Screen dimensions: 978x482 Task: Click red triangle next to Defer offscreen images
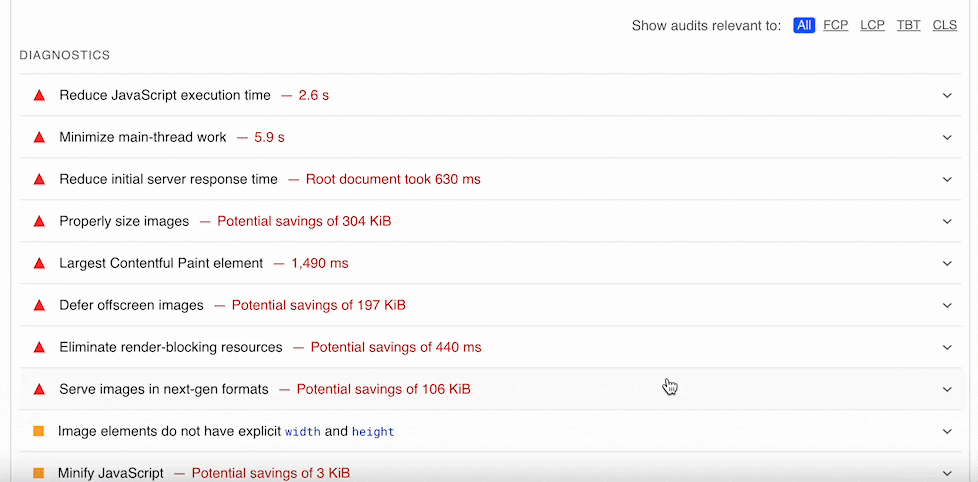pos(39,306)
